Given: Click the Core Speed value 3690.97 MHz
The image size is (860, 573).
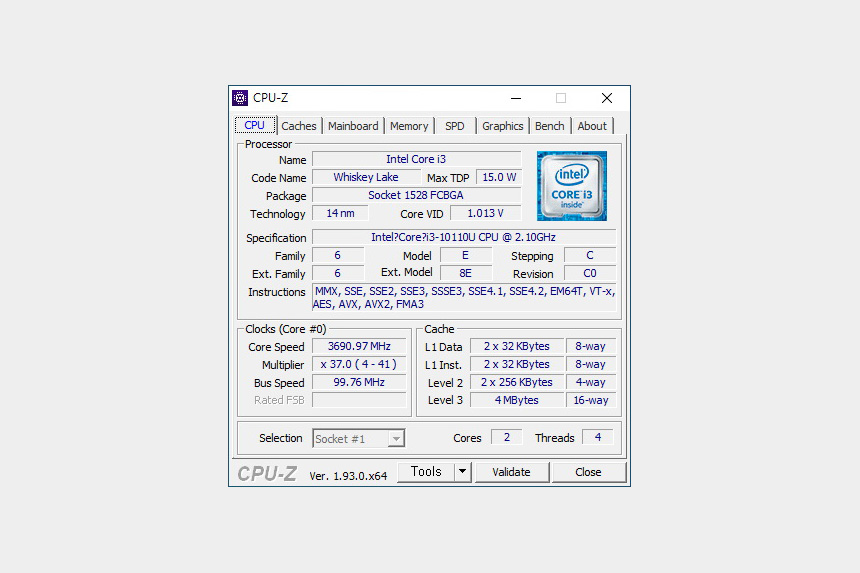Looking at the screenshot, I should tap(359, 346).
